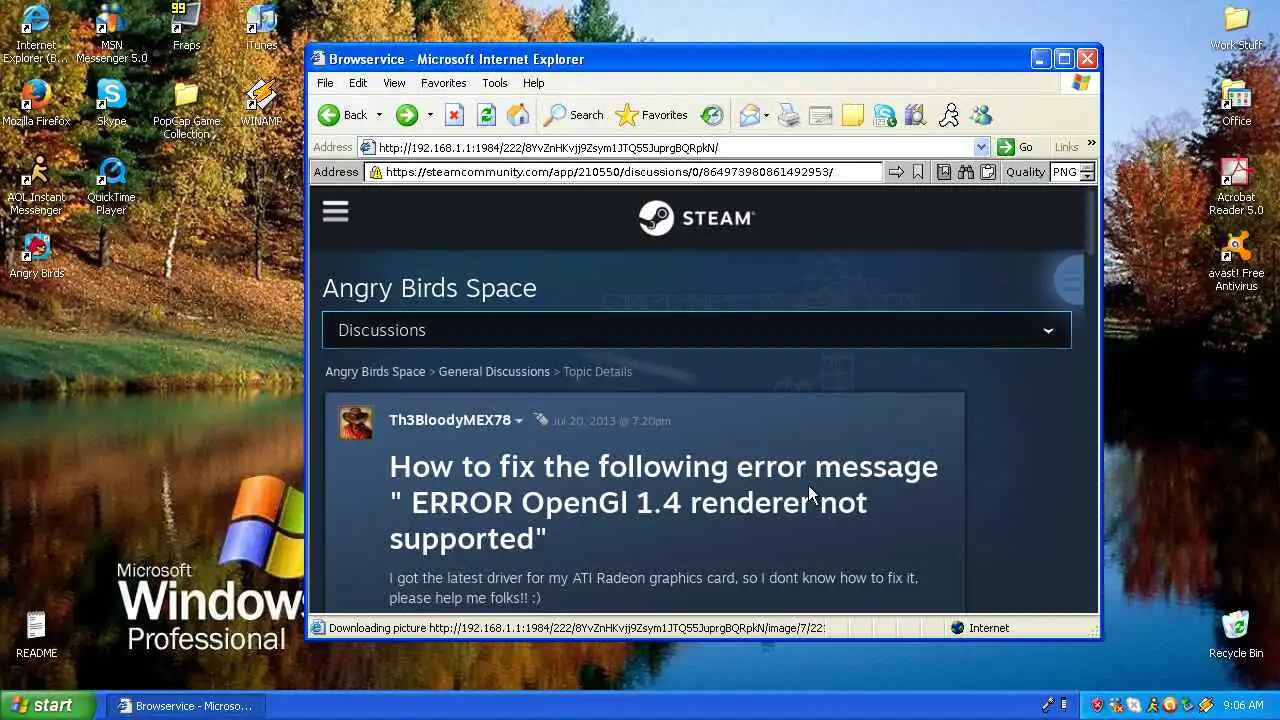
Task: Click the 192.168.1.1 Address bar field
Action: click(x=673, y=147)
